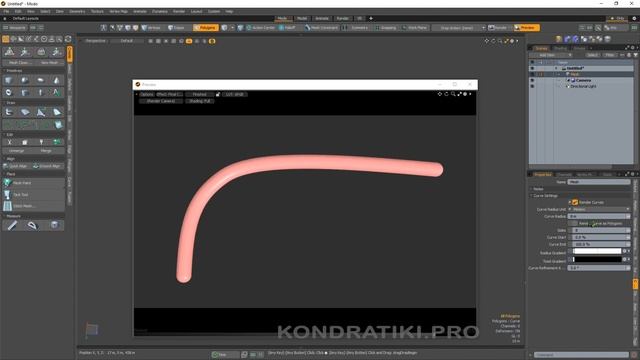Select the Directional Light item
The width and height of the screenshot is (640, 360).
(x=583, y=86)
